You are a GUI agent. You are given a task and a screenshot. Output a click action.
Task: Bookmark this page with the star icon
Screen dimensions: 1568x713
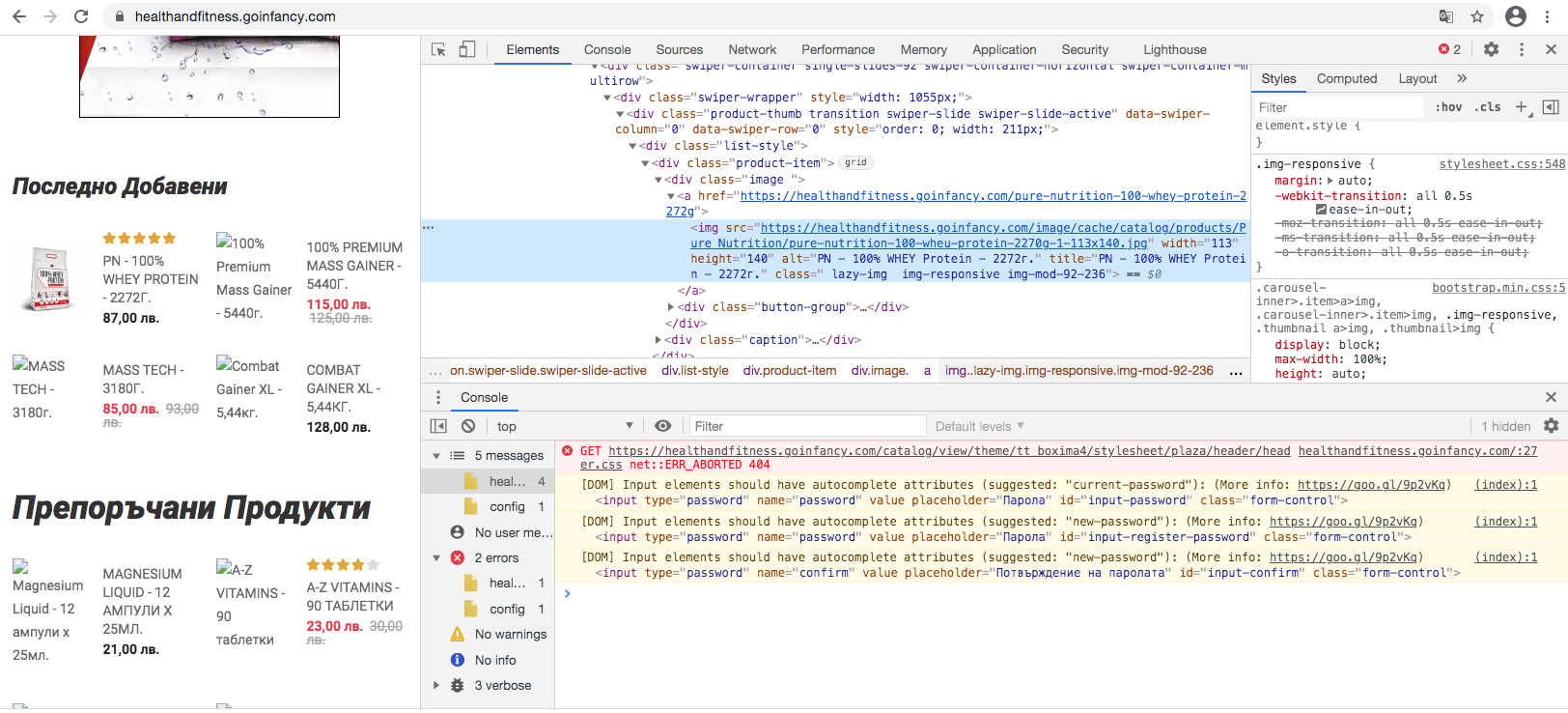click(1477, 16)
